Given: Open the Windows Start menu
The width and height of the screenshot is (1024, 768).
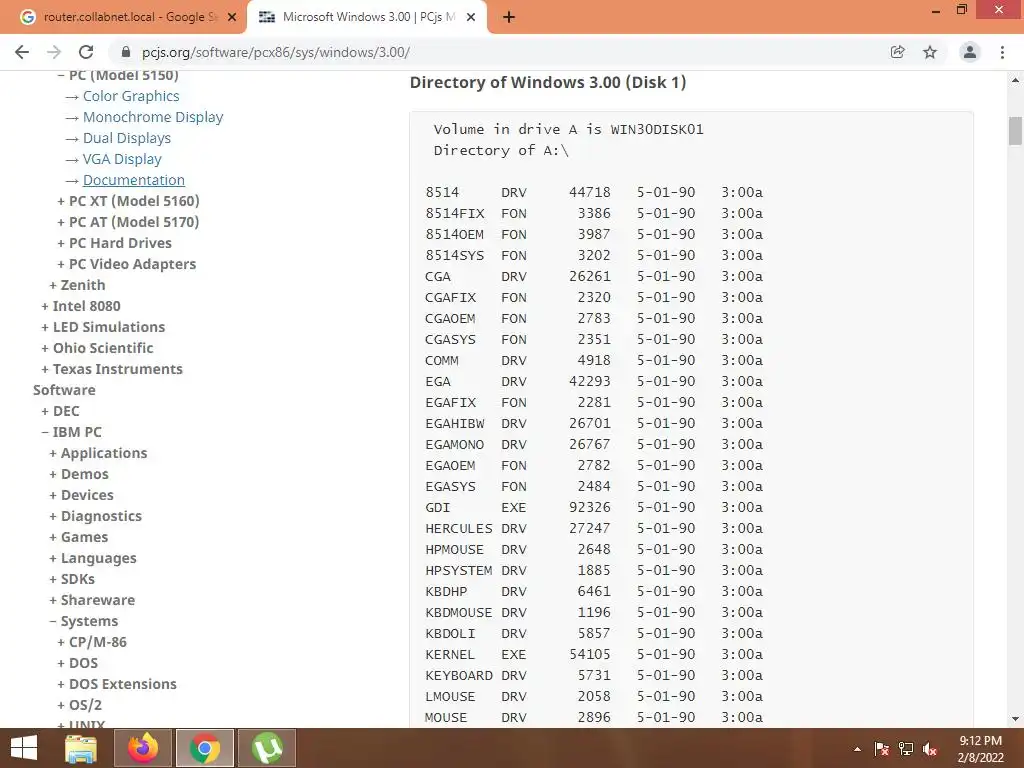Looking at the screenshot, I should (24, 748).
